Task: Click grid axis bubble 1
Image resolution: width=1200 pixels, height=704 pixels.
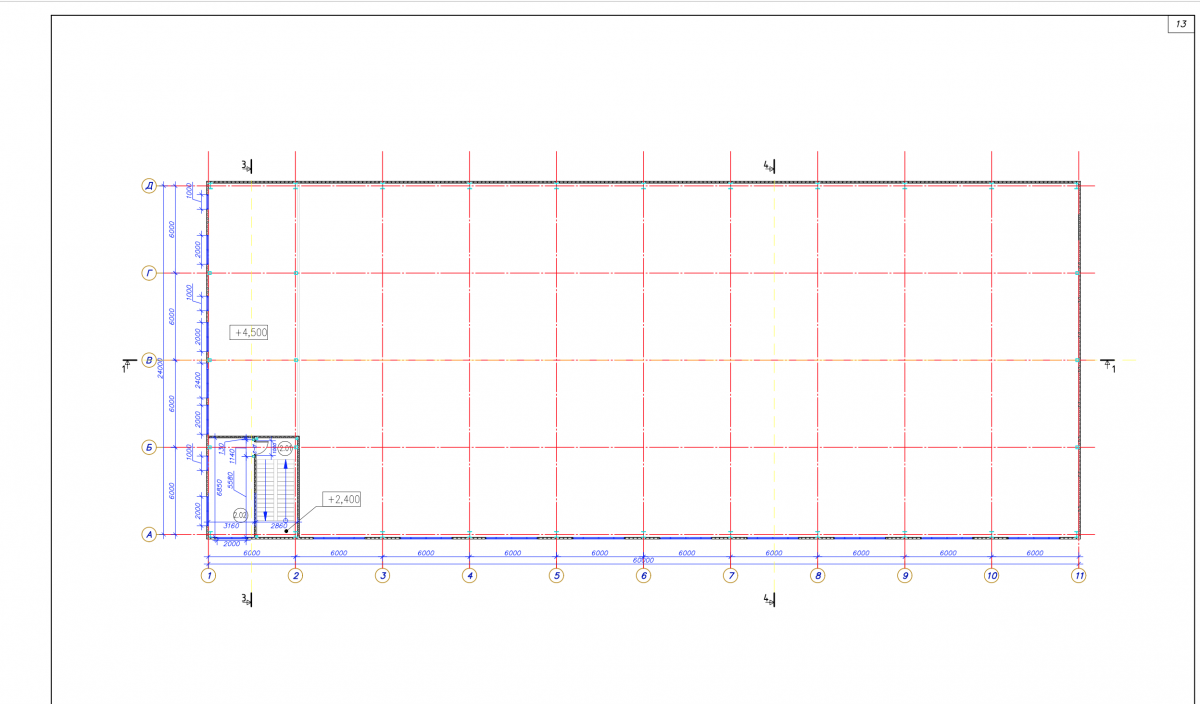Action: (208, 575)
